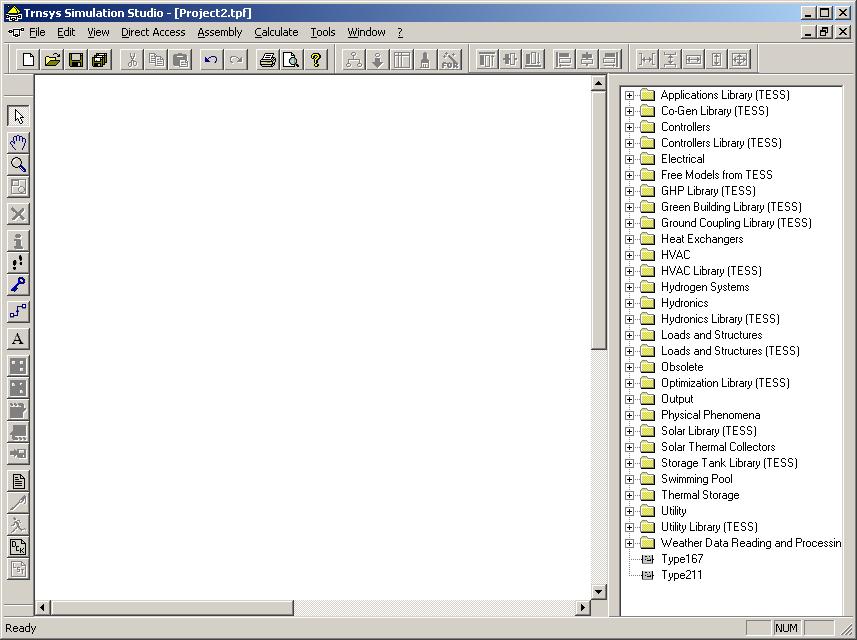Click the FOR Fortran toolbar icon
857x640 pixels.
450,60
